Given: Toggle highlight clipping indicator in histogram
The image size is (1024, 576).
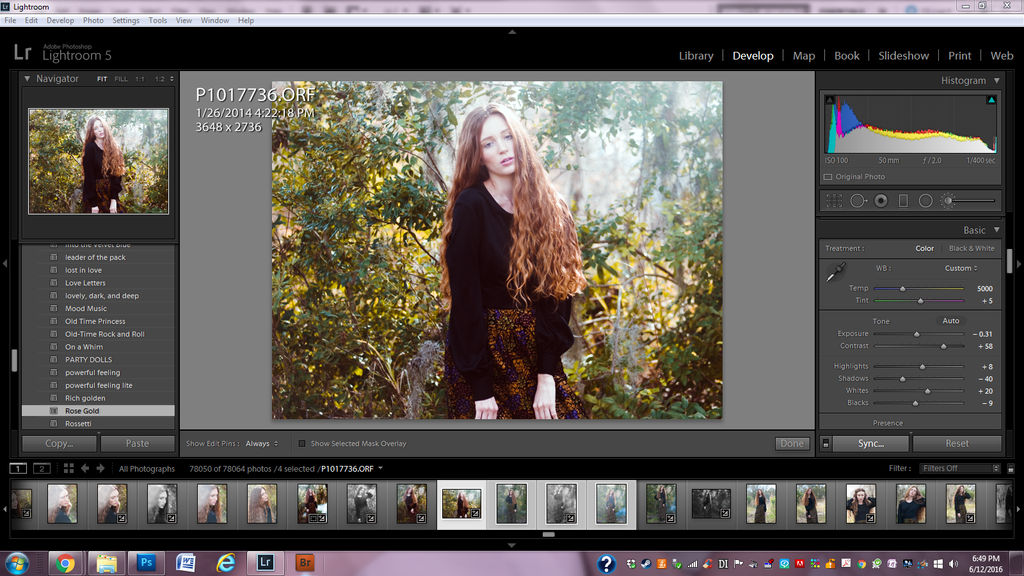Looking at the screenshot, I should tap(991, 100).
